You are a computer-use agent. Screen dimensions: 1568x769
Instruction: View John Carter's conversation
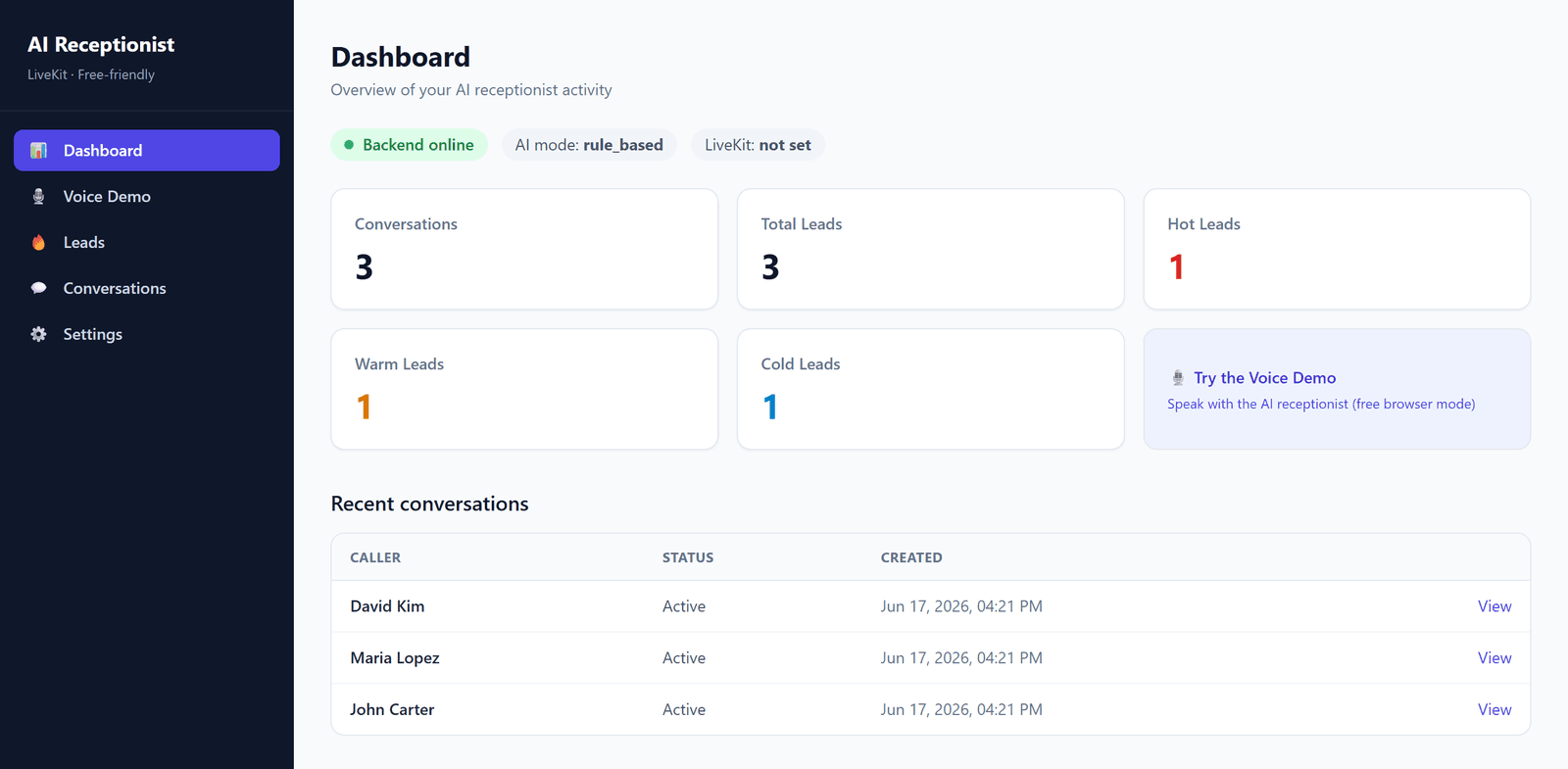(1494, 709)
